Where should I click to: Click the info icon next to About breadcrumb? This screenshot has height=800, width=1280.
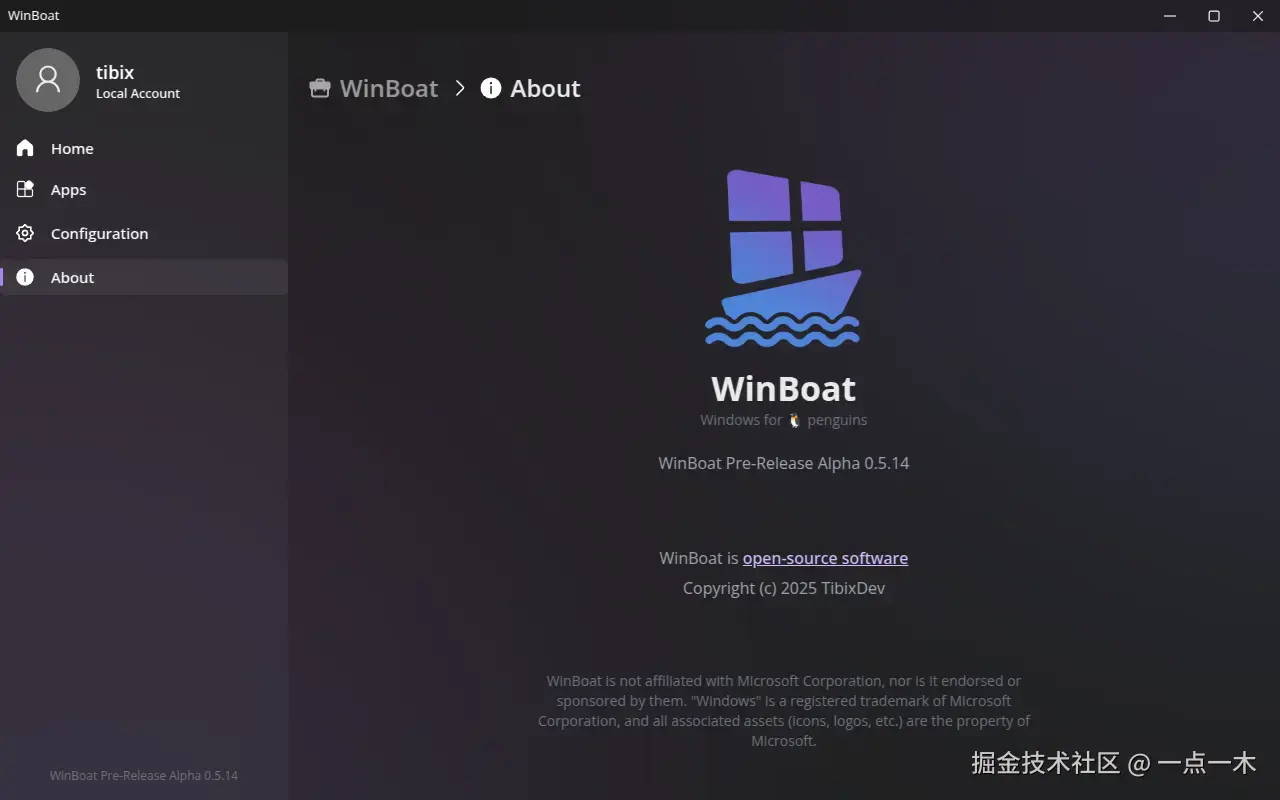pyautogui.click(x=491, y=88)
